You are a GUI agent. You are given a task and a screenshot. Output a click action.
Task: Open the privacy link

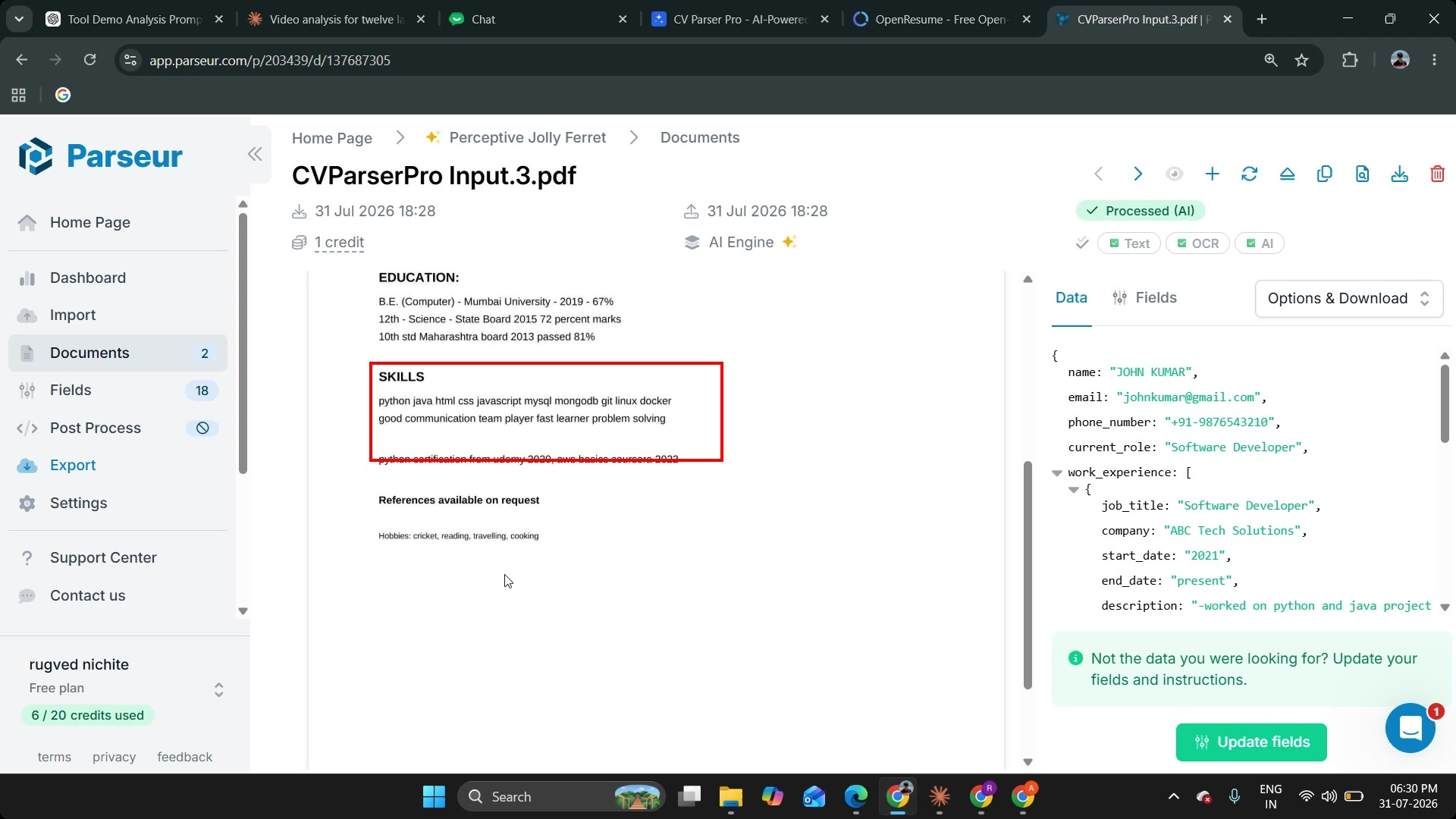(114, 757)
